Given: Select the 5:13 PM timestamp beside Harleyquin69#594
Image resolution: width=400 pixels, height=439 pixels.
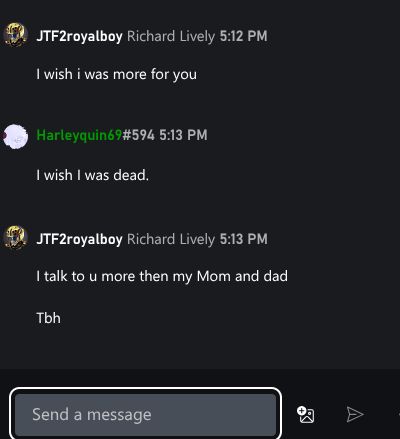Looking at the screenshot, I should click(x=183, y=135).
